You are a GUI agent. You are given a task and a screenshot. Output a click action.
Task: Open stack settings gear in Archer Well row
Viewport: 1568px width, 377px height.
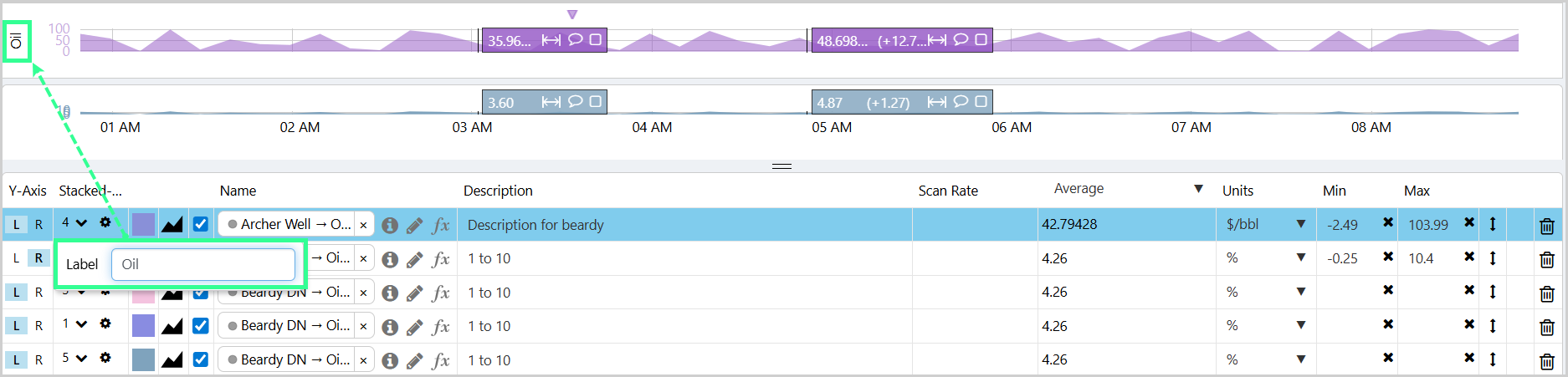[105, 223]
